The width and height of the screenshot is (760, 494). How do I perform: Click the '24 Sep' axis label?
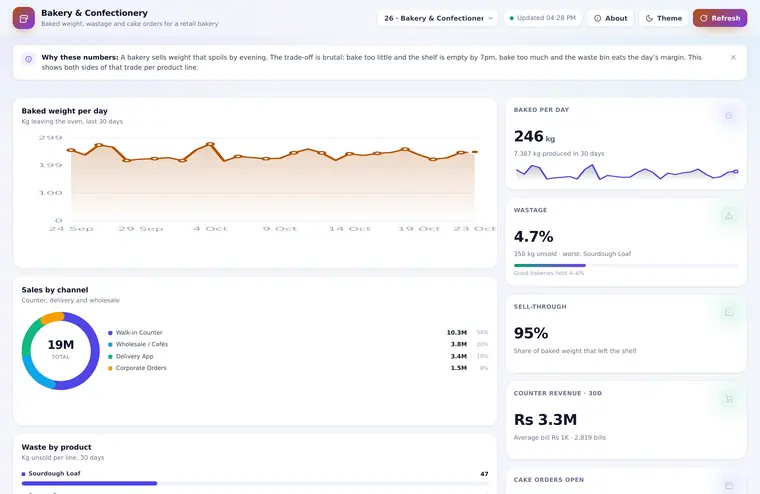(71, 229)
